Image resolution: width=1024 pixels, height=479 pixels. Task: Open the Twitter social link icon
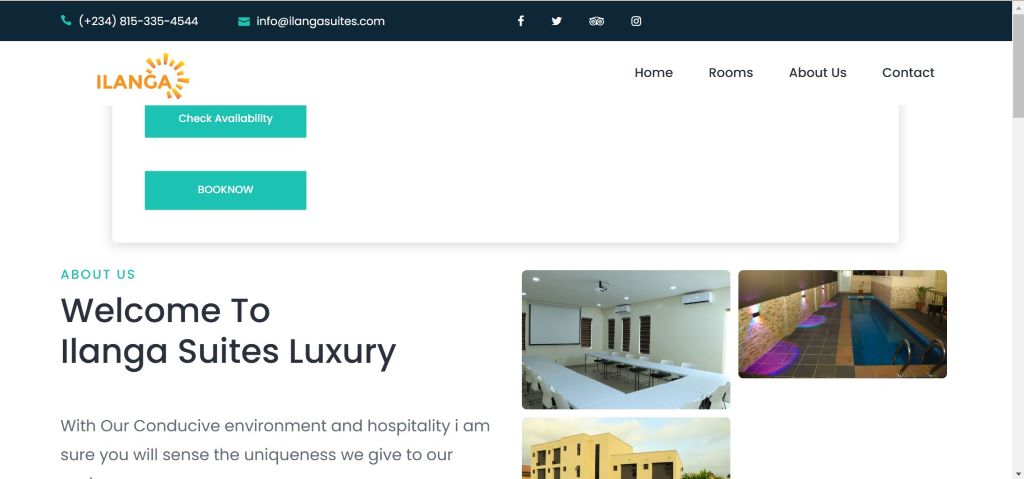pos(556,21)
